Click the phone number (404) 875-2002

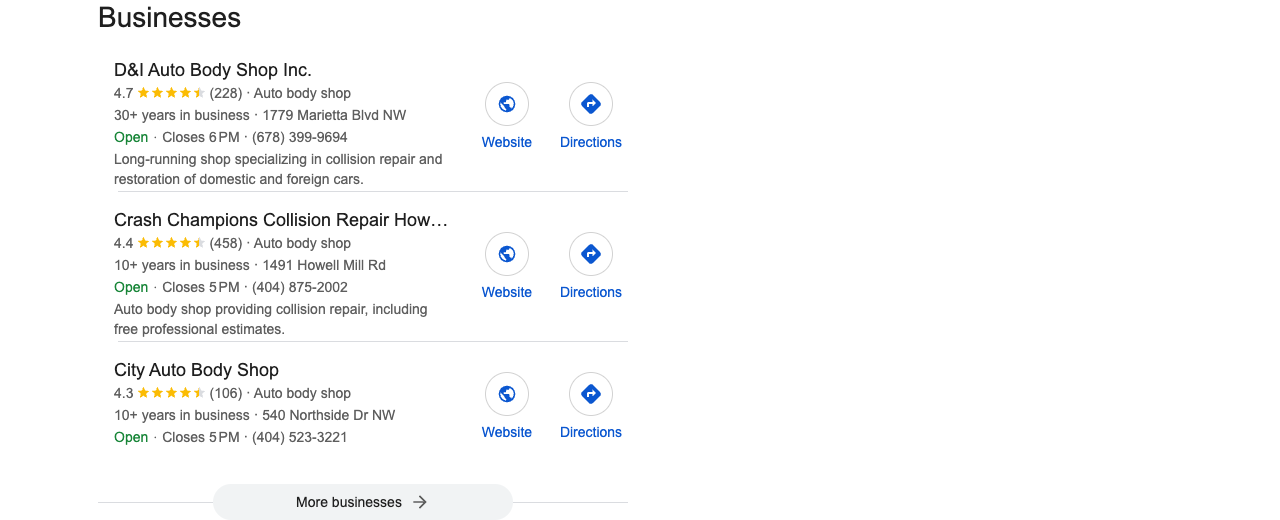point(300,287)
